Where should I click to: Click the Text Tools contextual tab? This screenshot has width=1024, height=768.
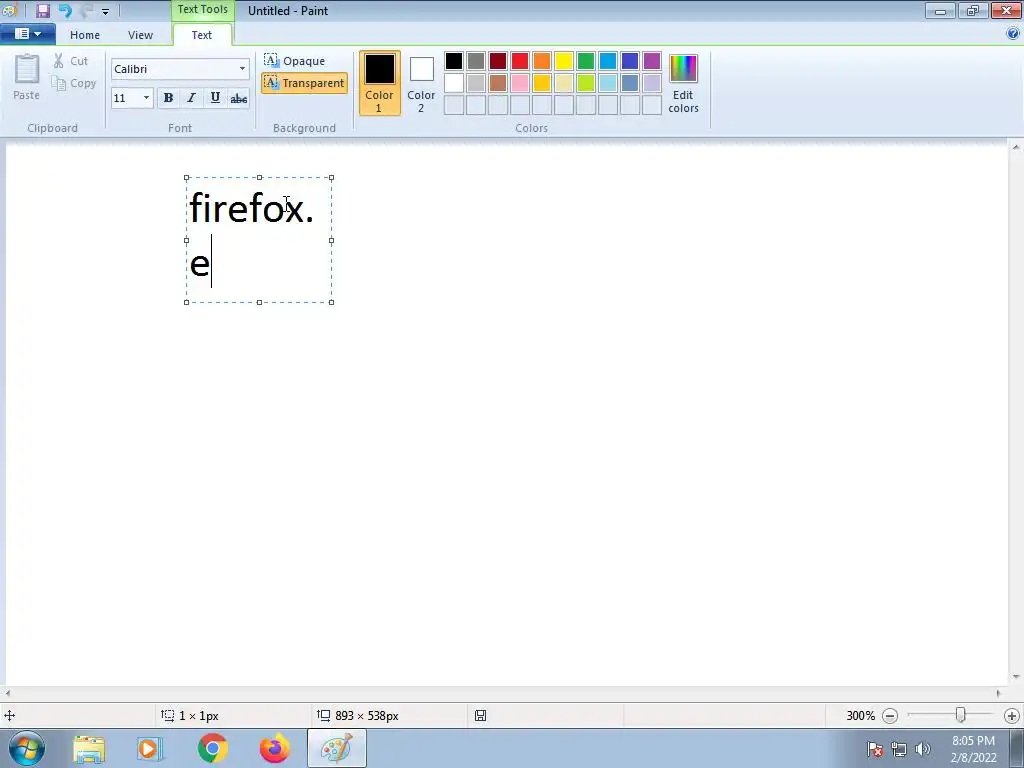point(202,10)
